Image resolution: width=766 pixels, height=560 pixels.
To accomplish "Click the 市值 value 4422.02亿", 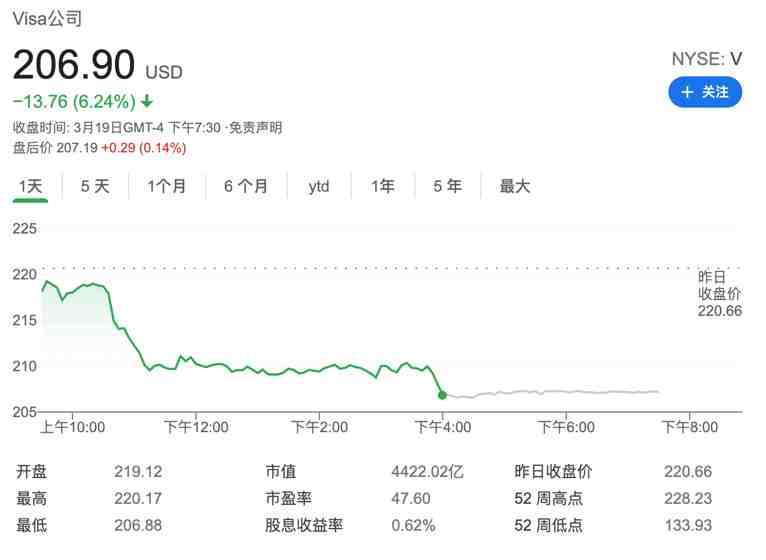I will pos(427,472).
